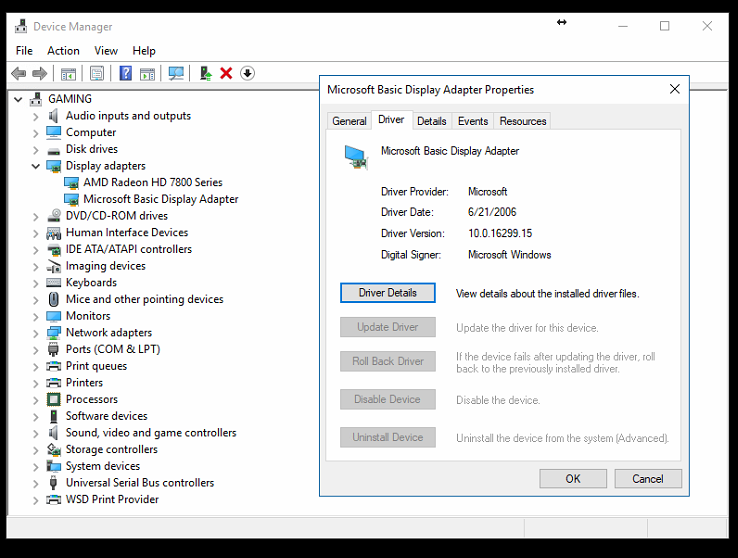This screenshot has height=558, width=738.
Task: Expand the System devices category
Action: click(x=36, y=467)
